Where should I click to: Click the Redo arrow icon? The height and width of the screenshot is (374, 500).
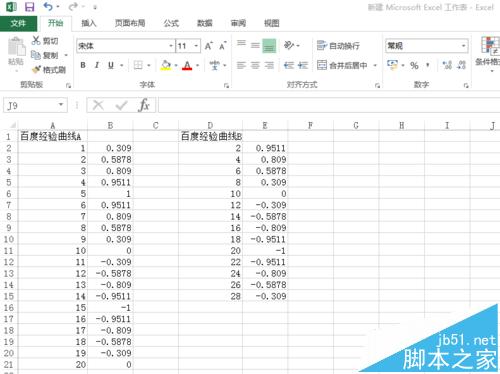(73, 7)
